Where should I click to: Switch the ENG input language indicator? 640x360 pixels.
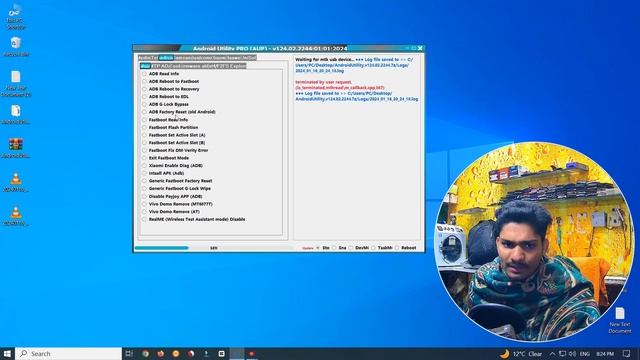584,353
